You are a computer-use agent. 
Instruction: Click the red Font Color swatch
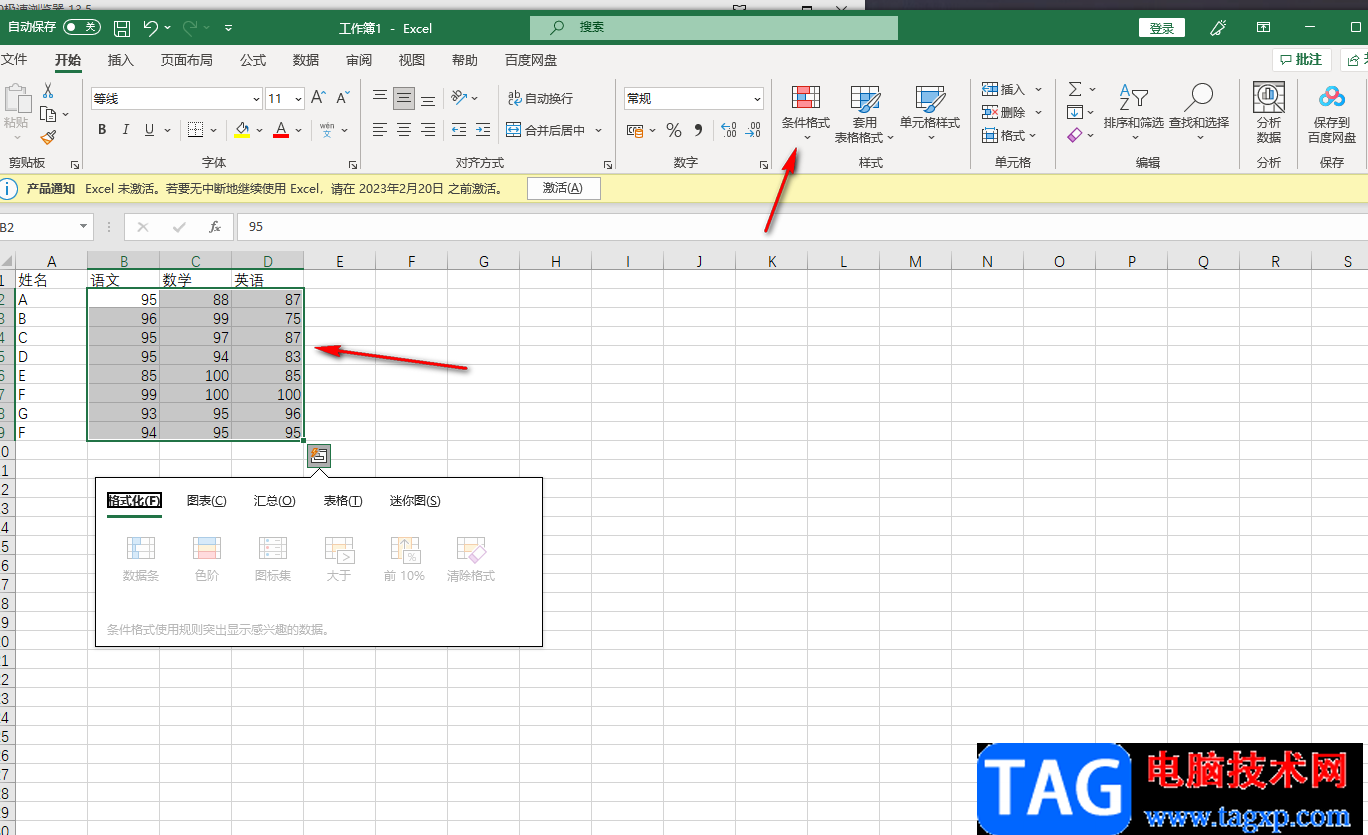[281, 130]
